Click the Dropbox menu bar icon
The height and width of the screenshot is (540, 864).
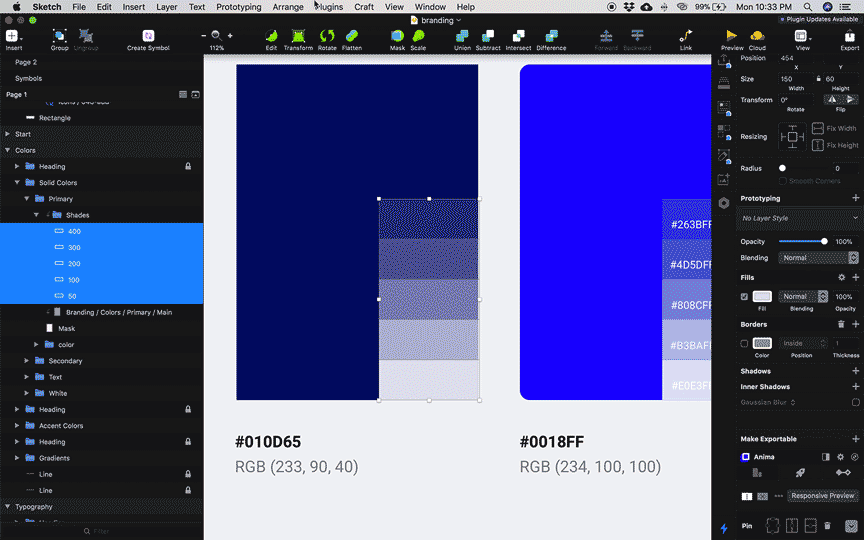point(629,7)
